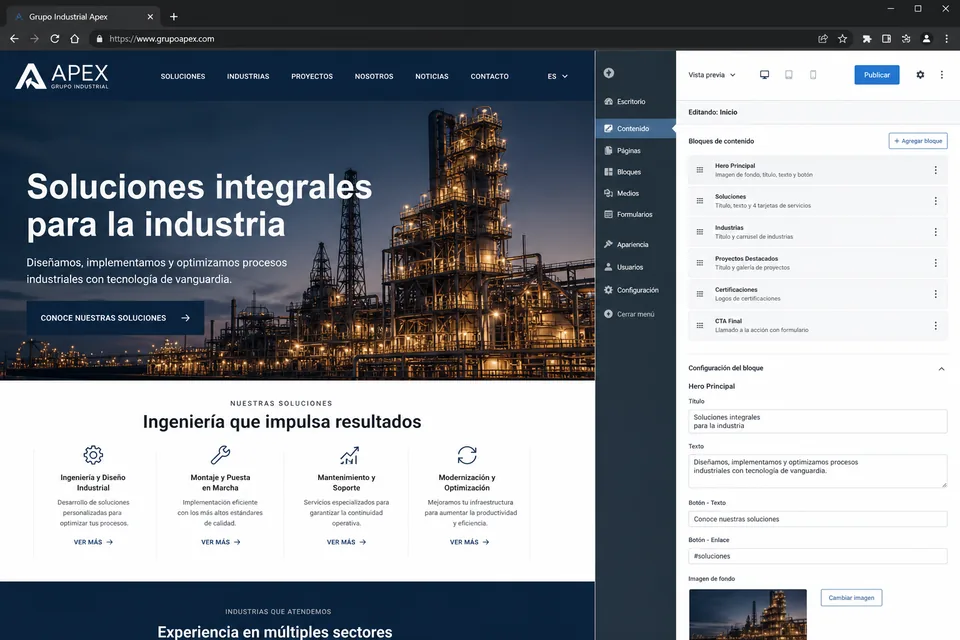This screenshot has height=640, width=960.
Task: Switch to desktop preview device icon
Action: (x=764, y=75)
